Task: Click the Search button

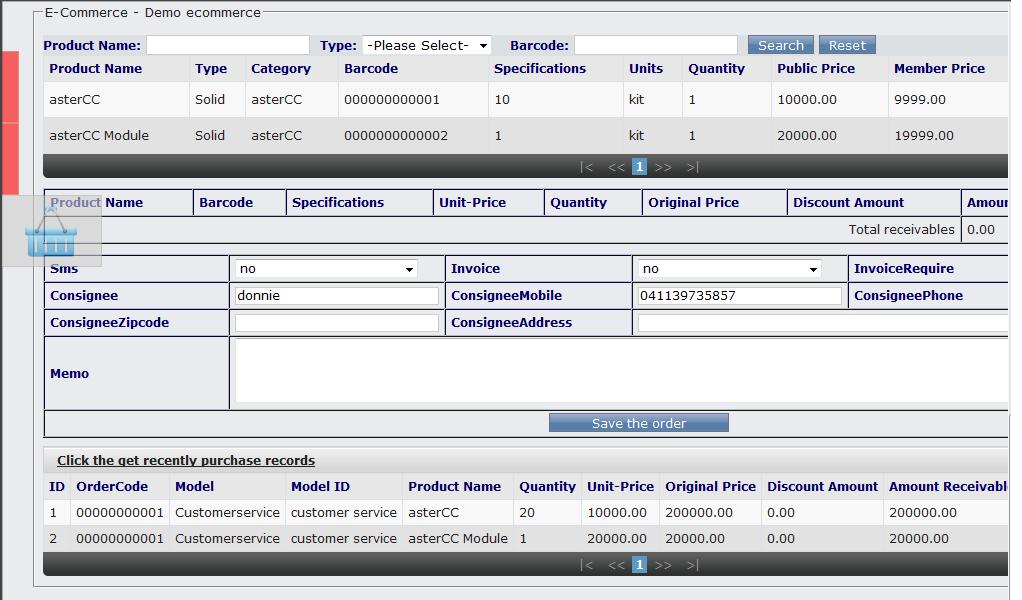Action: coord(781,46)
